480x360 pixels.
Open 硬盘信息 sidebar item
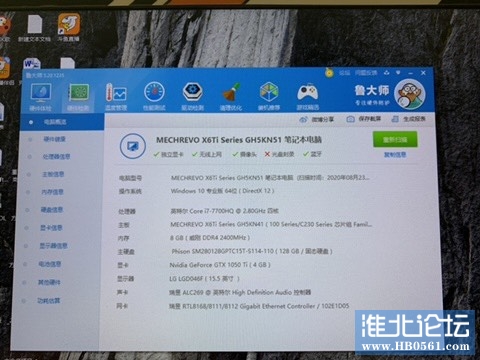(52, 210)
